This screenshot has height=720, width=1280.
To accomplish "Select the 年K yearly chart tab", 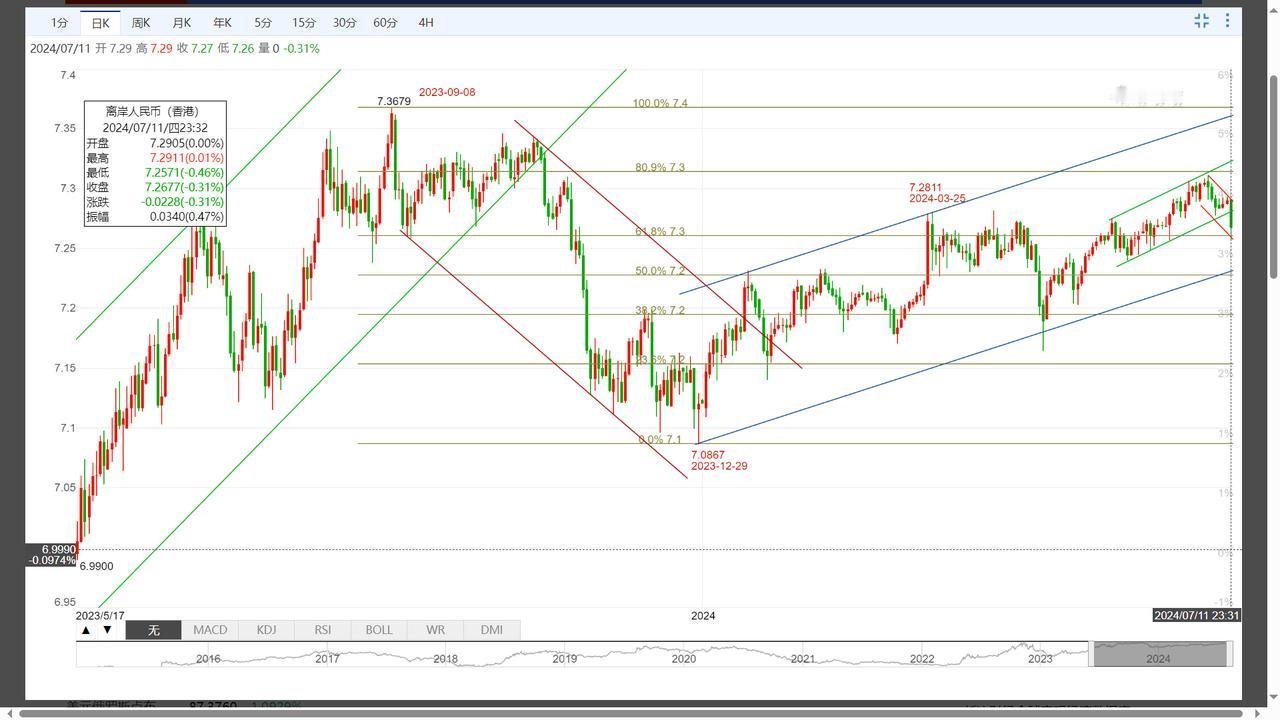I will pos(222,22).
